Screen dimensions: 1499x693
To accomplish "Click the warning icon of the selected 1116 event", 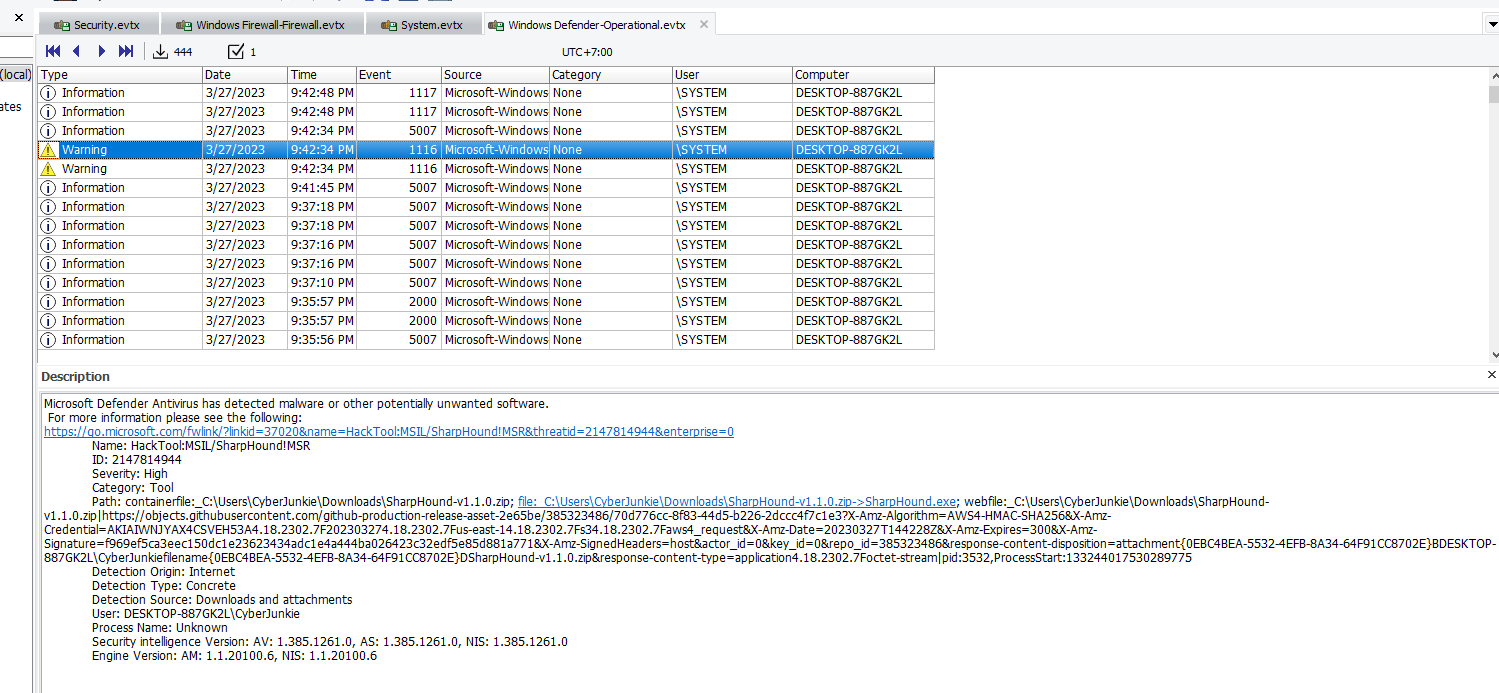I will point(48,150).
